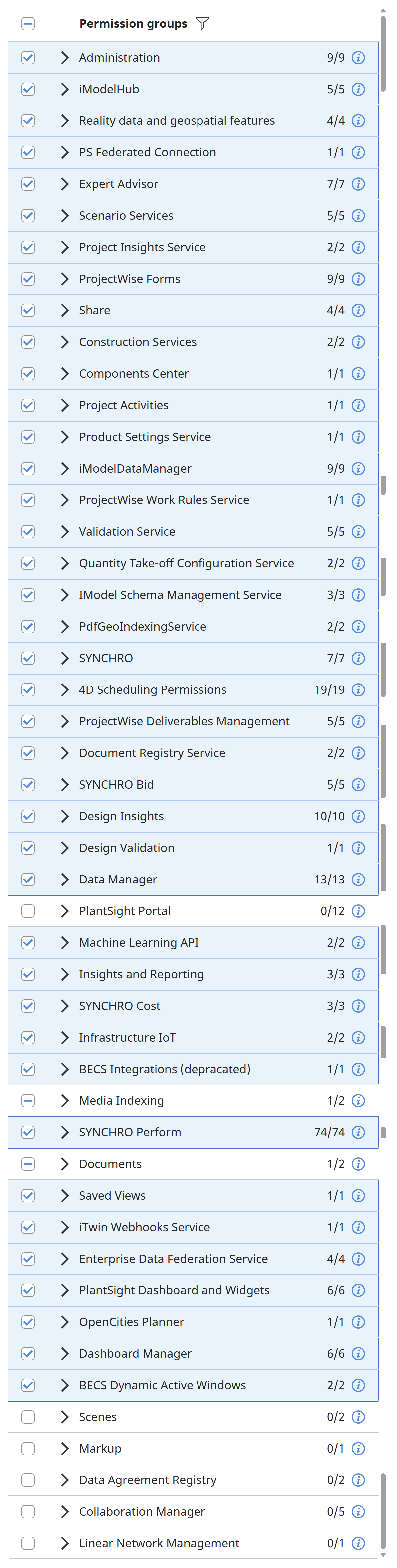
Task: Uncheck the iModelHub permission group
Action: [x=28, y=90]
